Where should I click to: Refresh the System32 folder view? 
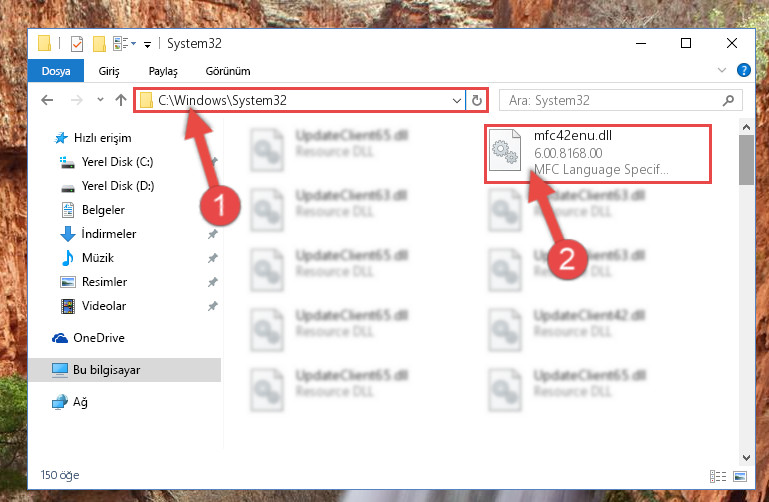point(477,100)
